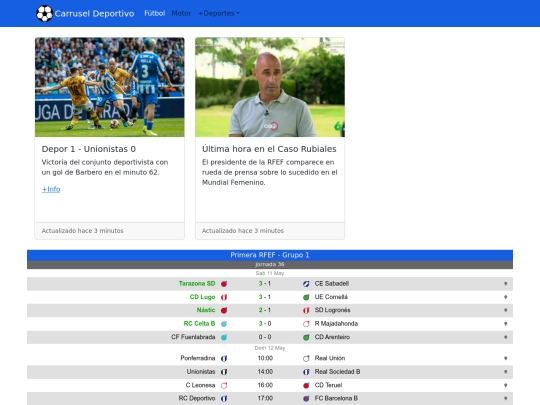Click the CD Lugo team name

tap(202, 297)
